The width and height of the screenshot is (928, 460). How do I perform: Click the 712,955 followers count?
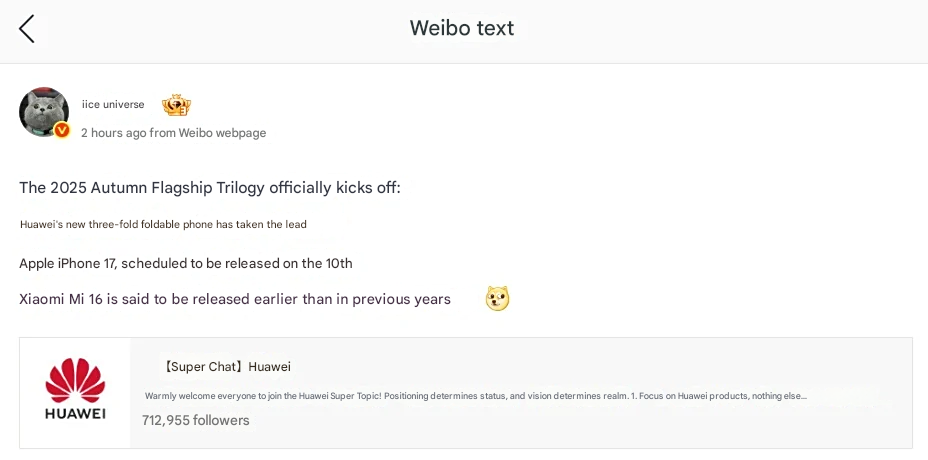pyautogui.click(x=196, y=420)
